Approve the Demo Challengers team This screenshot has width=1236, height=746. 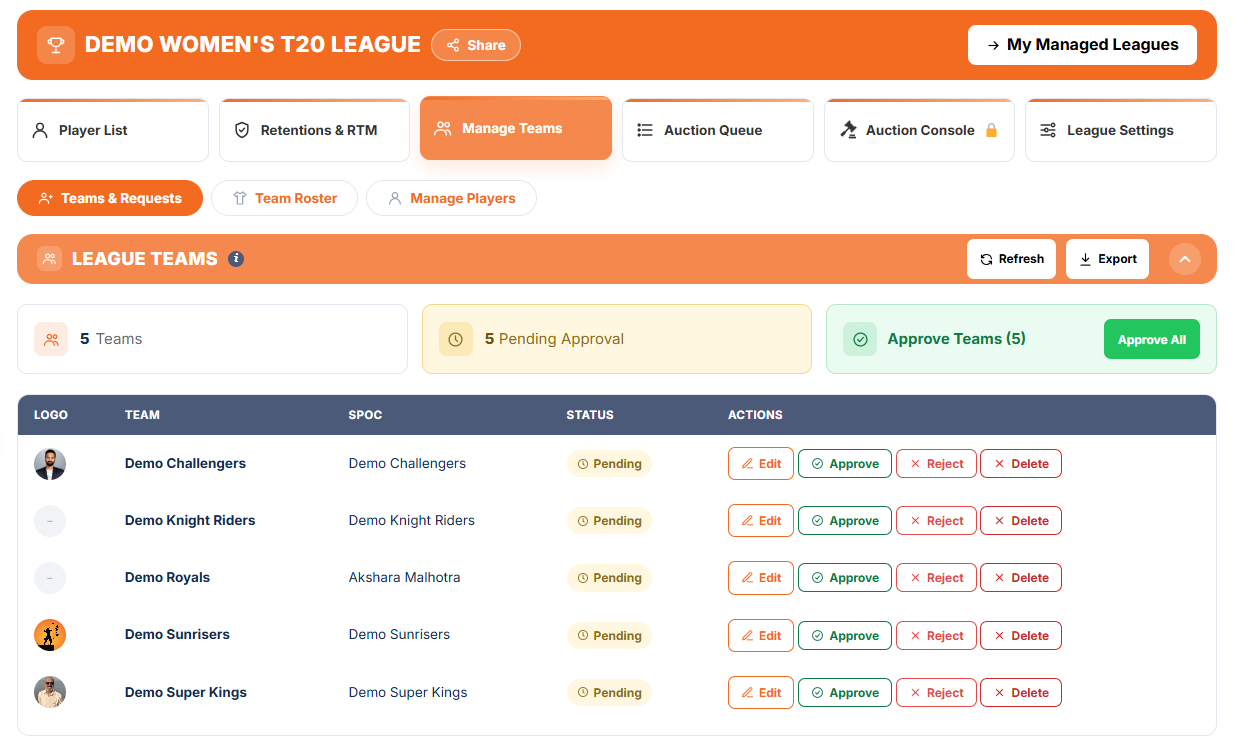pos(845,464)
